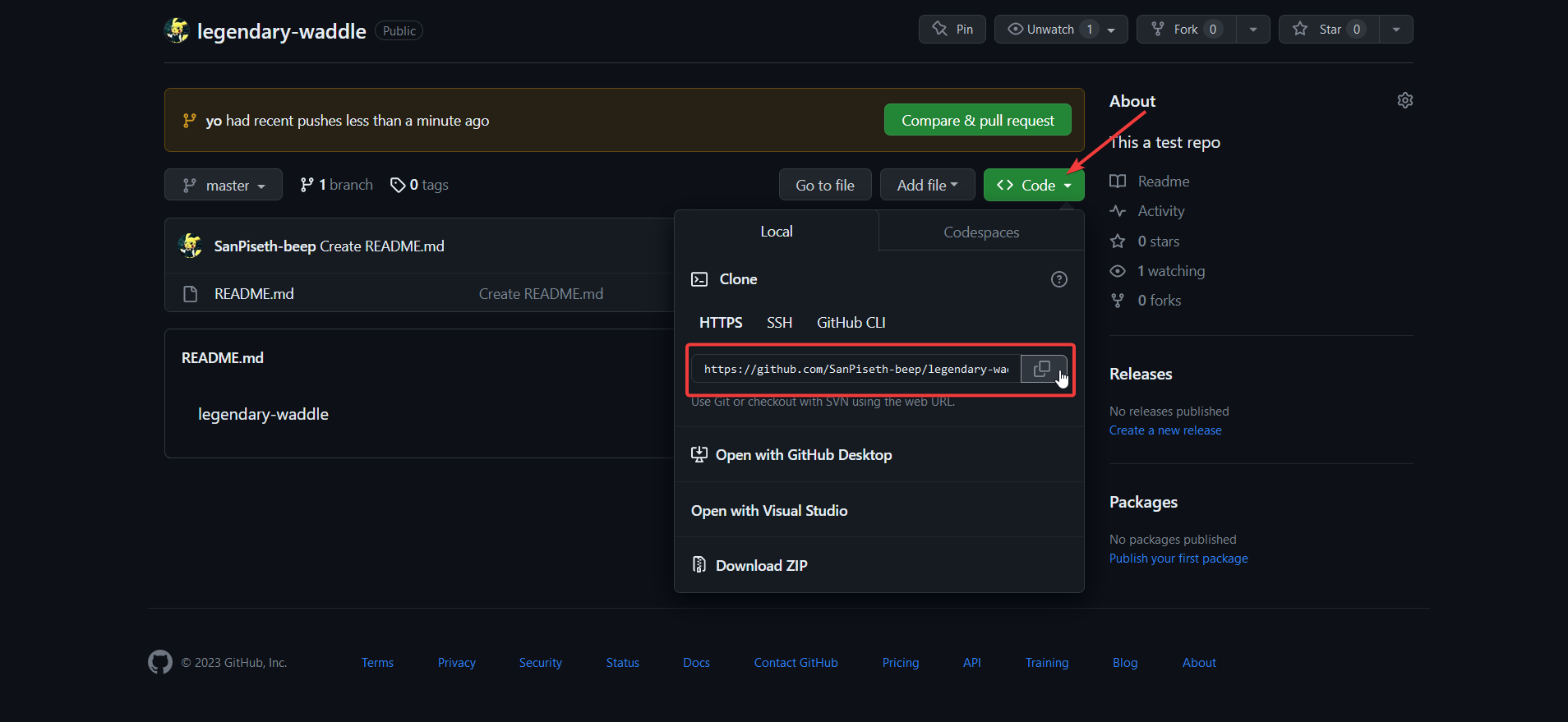Click Go to file button
1568x722 pixels.
pyautogui.click(x=825, y=185)
